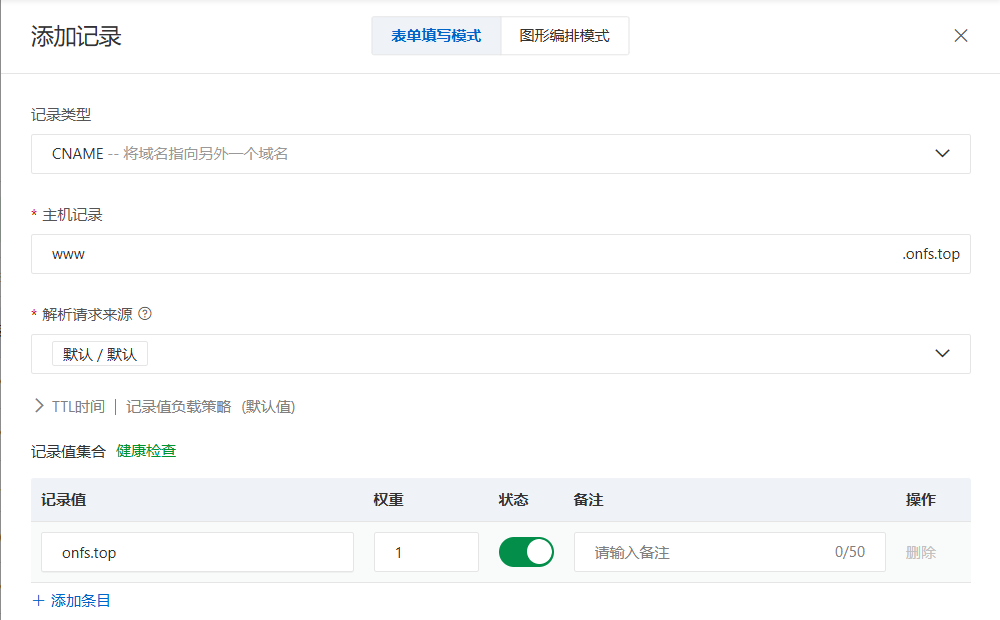Click the arrow icon left of TTL时间
The height and width of the screenshot is (620, 1000).
40,406
